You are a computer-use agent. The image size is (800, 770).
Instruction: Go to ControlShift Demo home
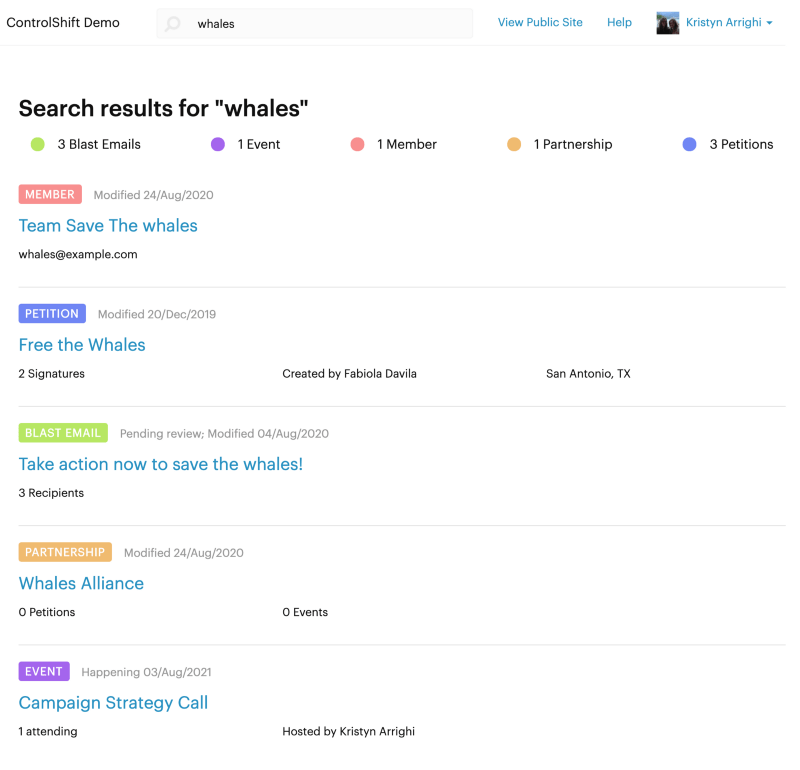63,22
